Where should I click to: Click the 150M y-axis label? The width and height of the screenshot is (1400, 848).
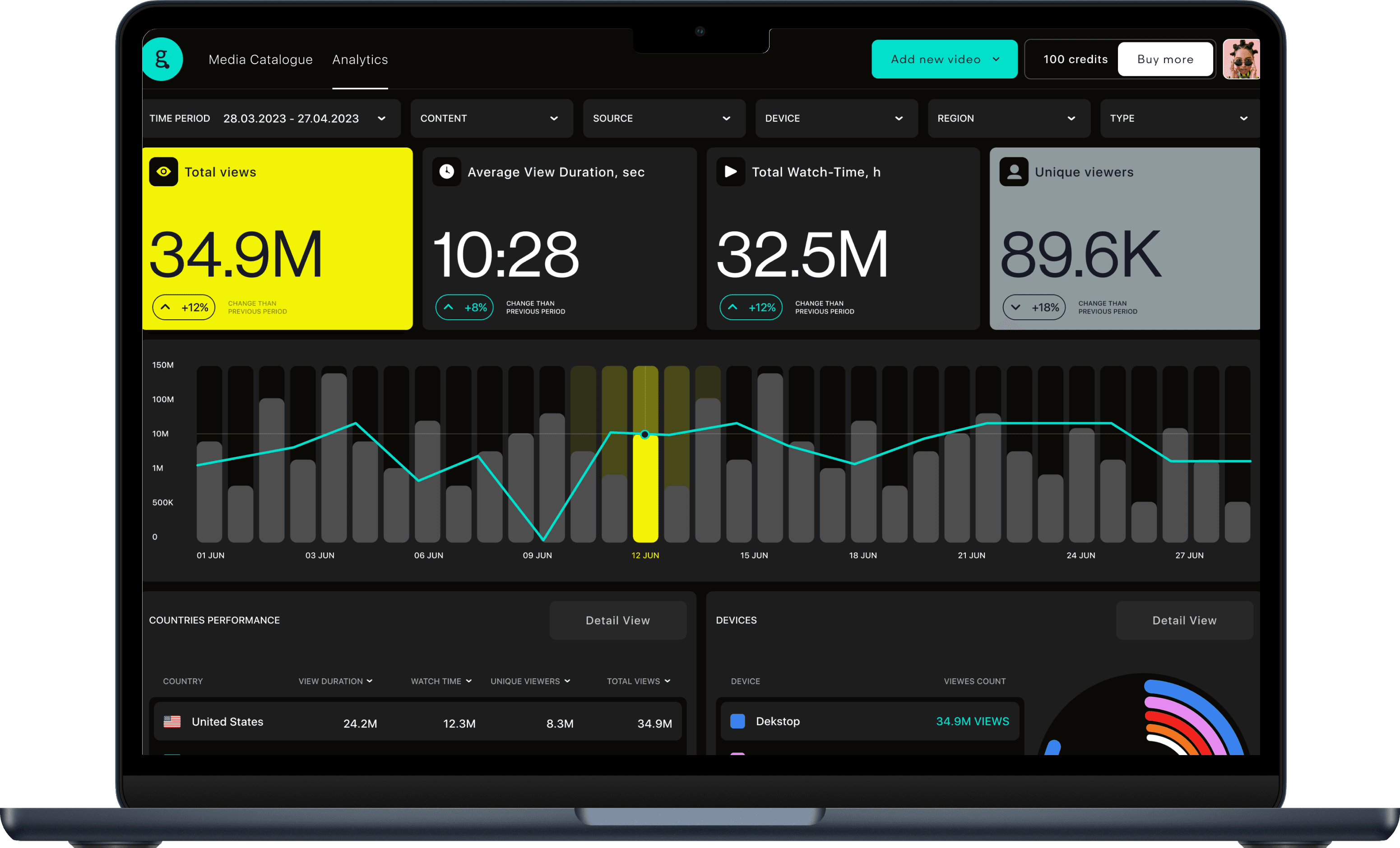click(163, 364)
